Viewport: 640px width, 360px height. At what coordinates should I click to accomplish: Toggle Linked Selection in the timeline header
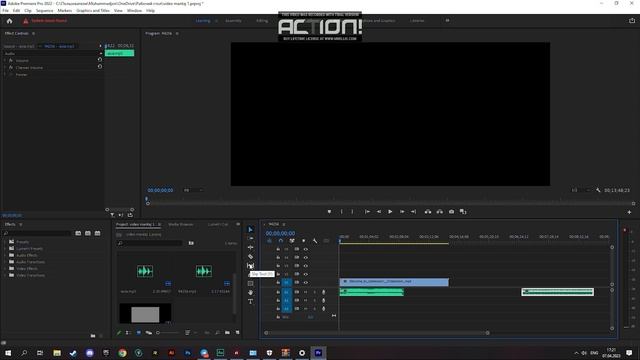[x=292, y=241]
